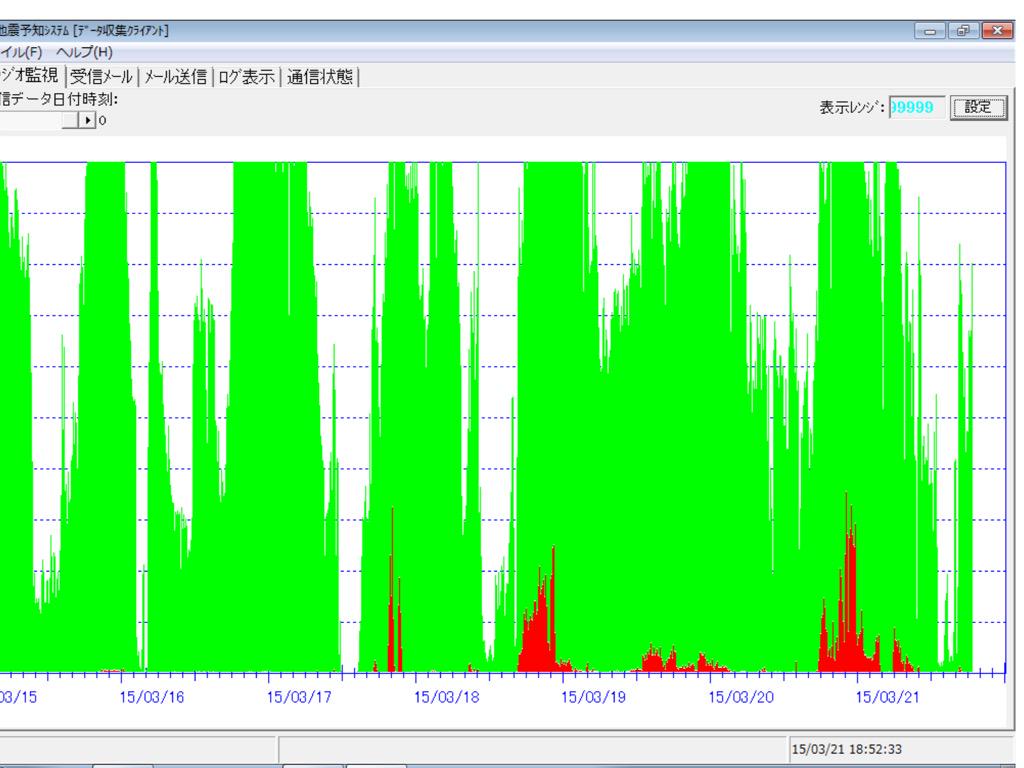Minimize the data collection client window

click(930, 31)
